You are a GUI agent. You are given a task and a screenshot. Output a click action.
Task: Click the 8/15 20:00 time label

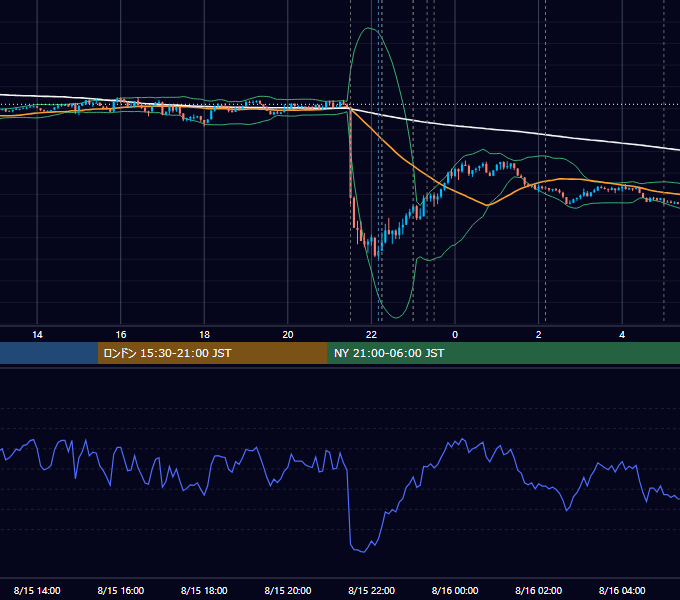click(288, 590)
